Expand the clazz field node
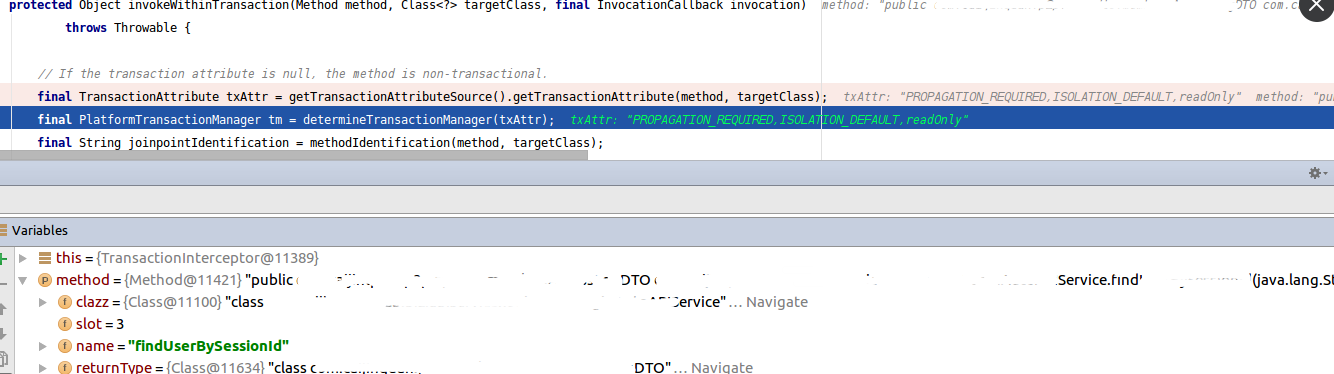The image size is (1334, 374). click(43, 302)
